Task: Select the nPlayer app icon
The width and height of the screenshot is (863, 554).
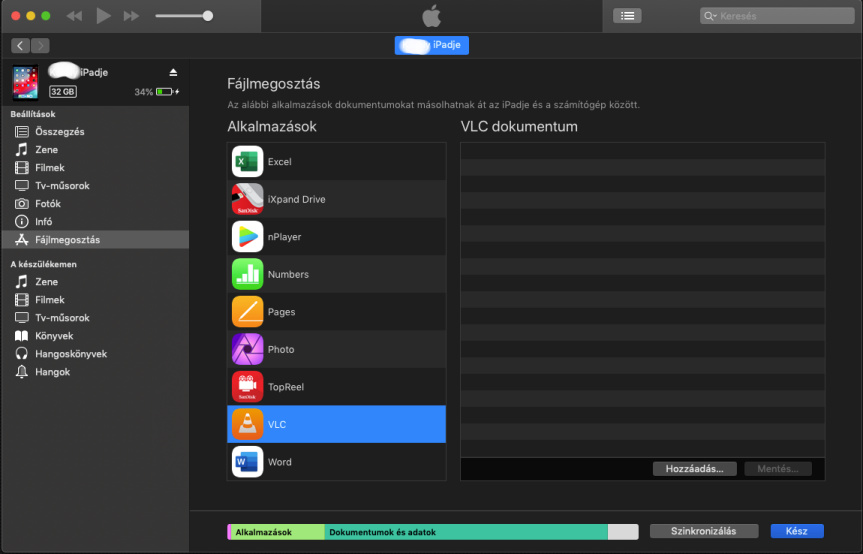Action: tap(247, 237)
